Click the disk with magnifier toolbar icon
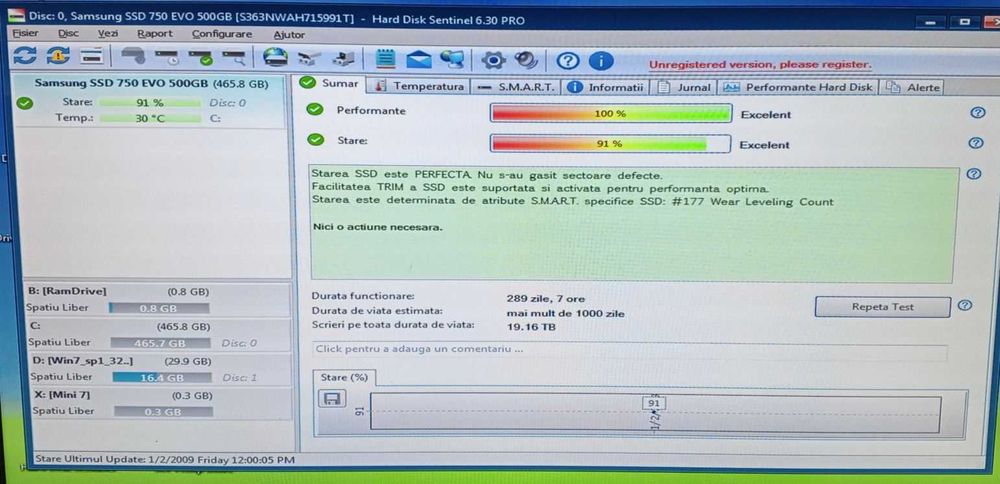Screen dimensions: 1000x484 pos(233,58)
